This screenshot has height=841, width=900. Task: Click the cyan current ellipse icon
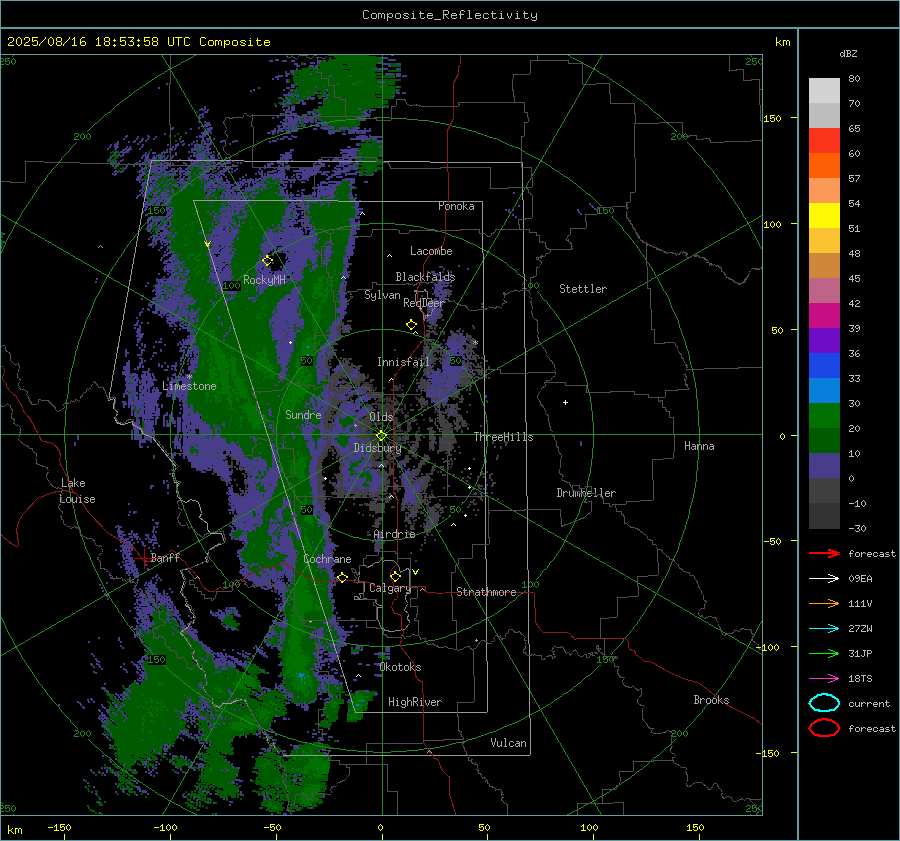[x=824, y=703]
